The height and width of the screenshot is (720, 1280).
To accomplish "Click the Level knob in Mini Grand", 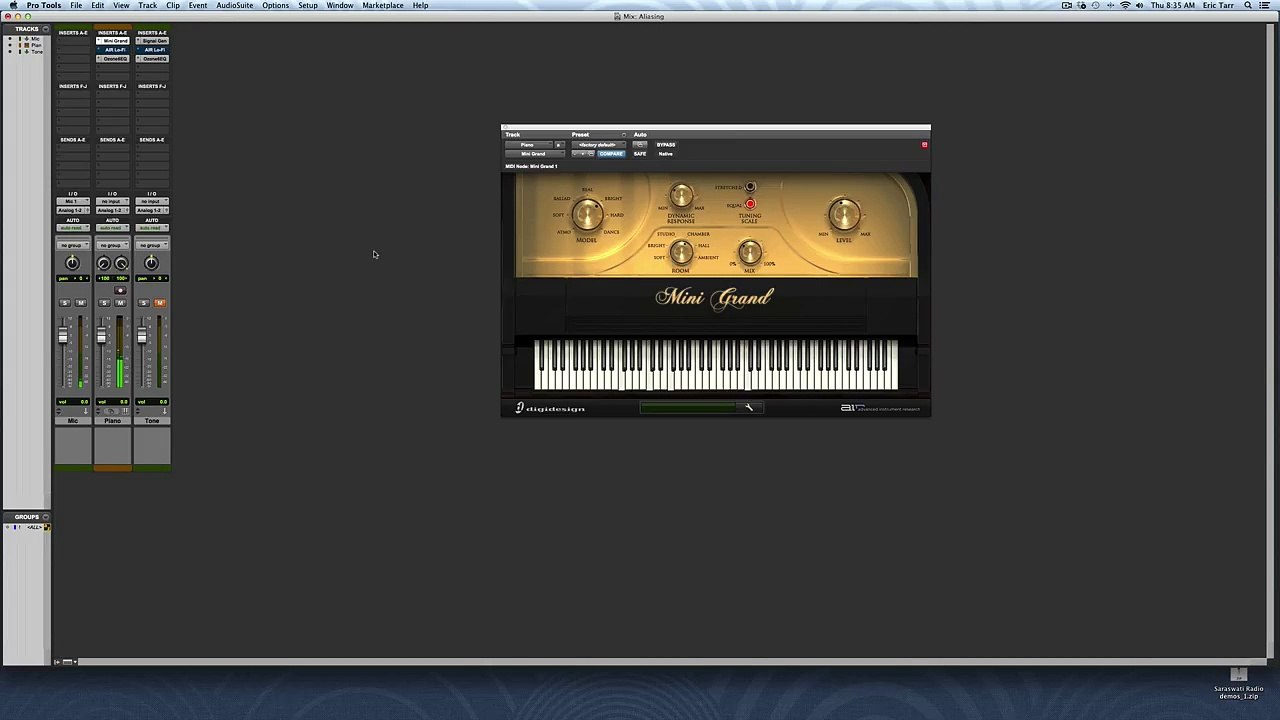I will pos(844,214).
